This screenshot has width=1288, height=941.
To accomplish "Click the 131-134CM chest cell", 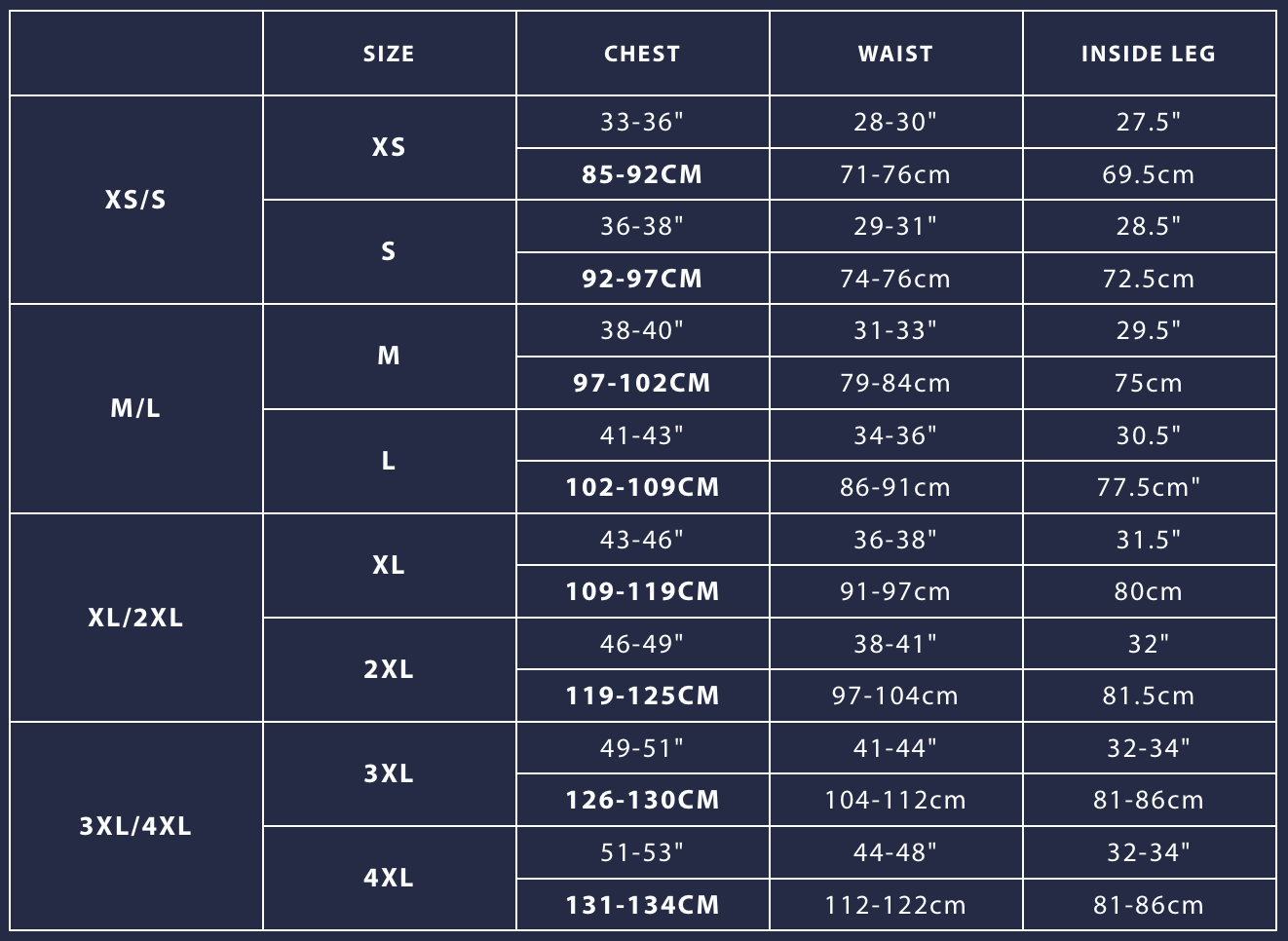I will (642, 905).
